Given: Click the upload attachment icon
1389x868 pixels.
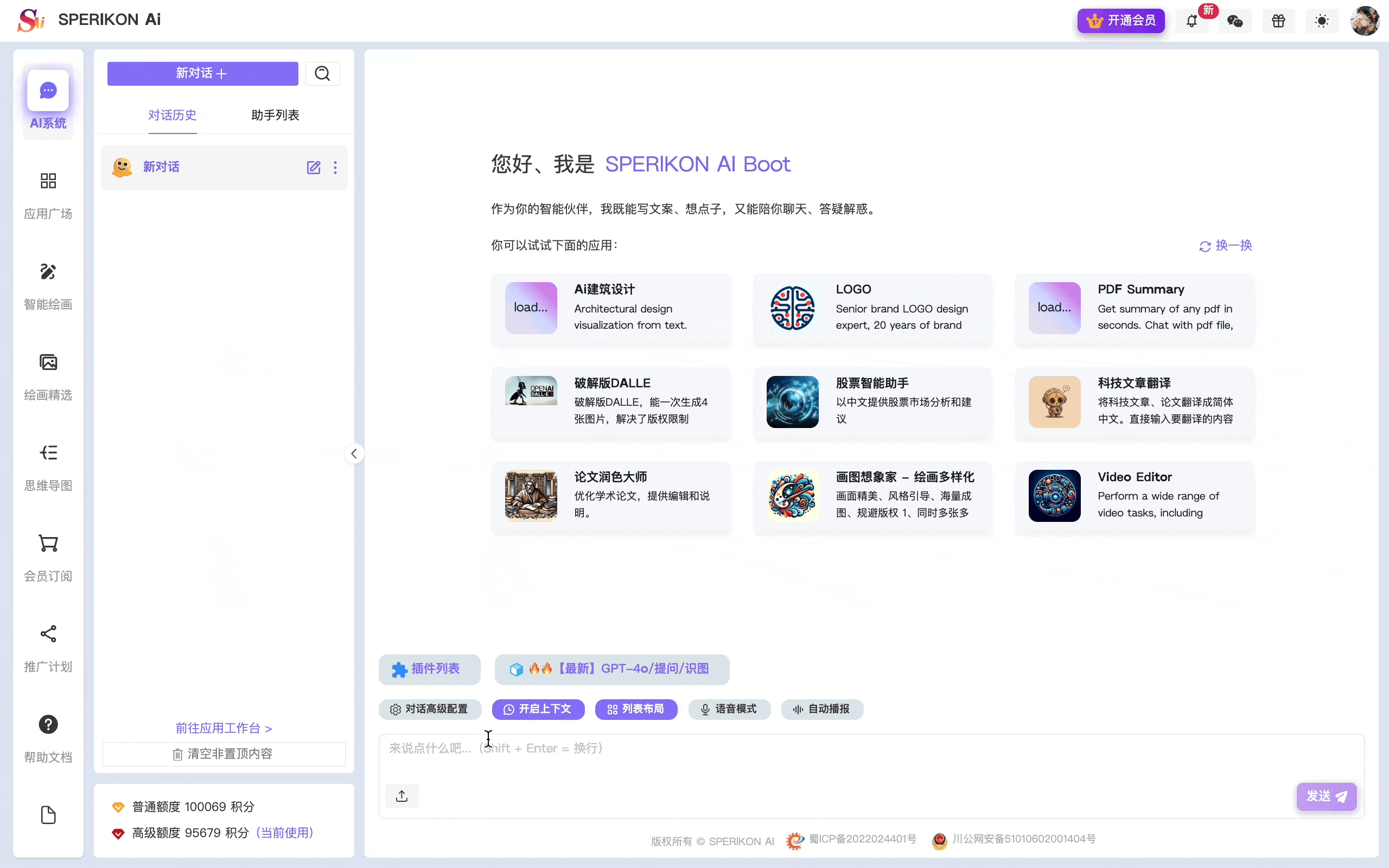Looking at the screenshot, I should pos(402,796).
